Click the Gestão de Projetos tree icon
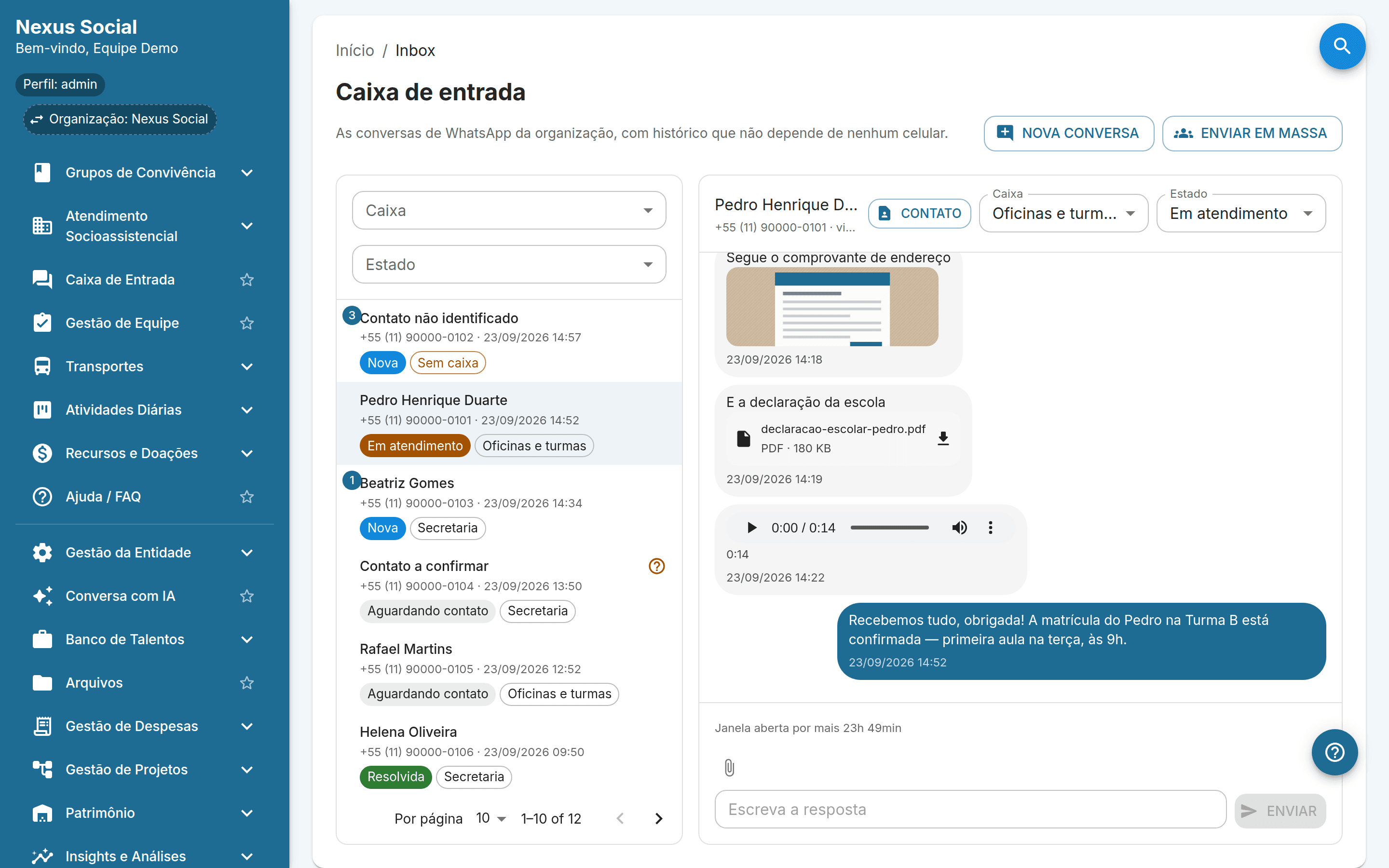 pos(42,769)
